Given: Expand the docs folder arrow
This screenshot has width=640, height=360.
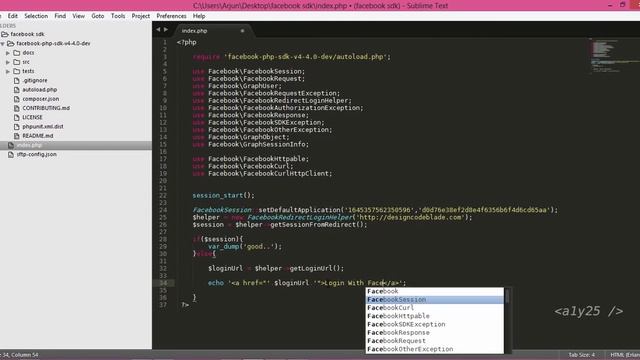Looking at the screenshot, I should (x=8, y=53).
